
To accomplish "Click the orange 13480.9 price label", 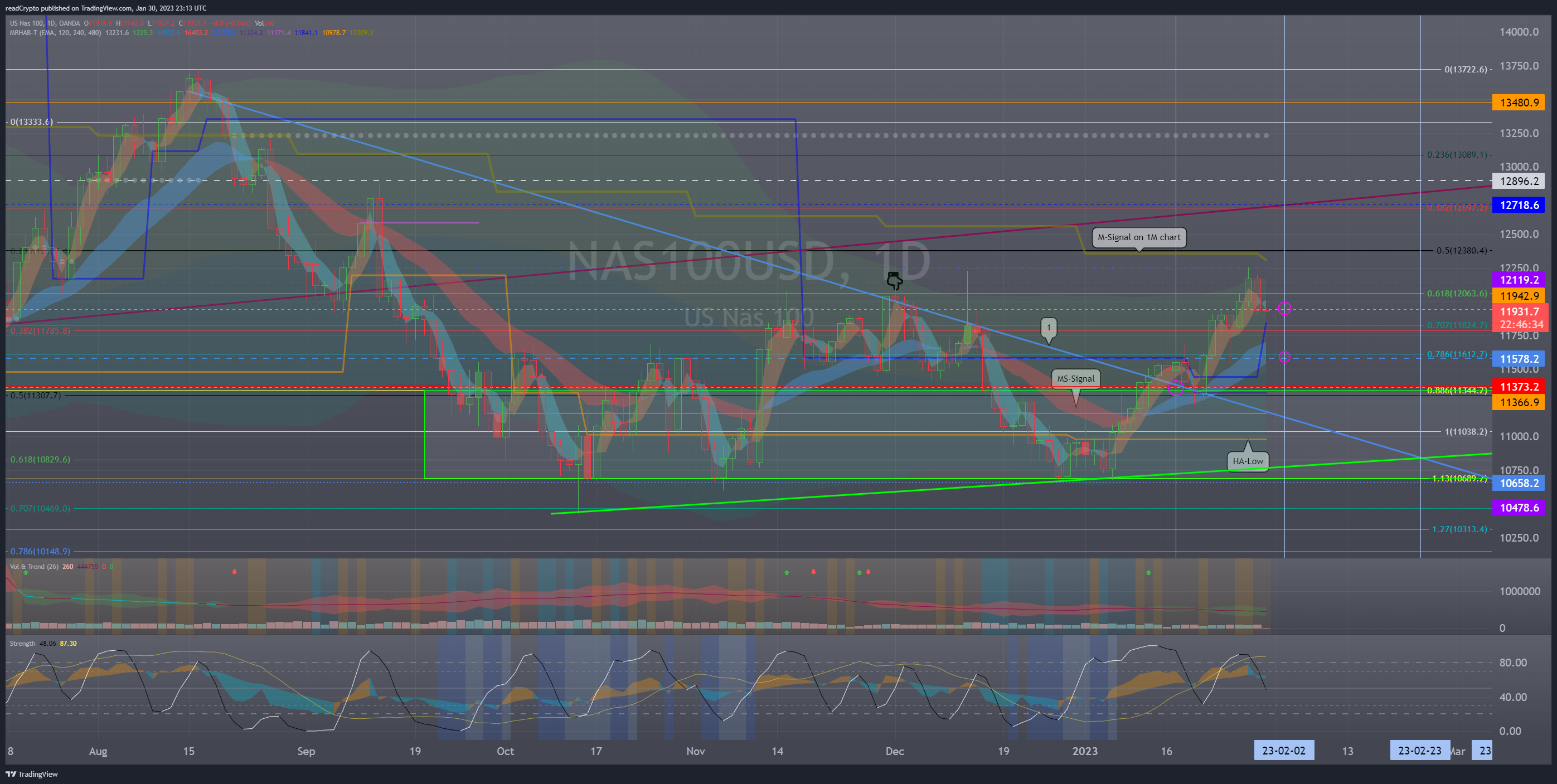I will tap(1519, 103).
